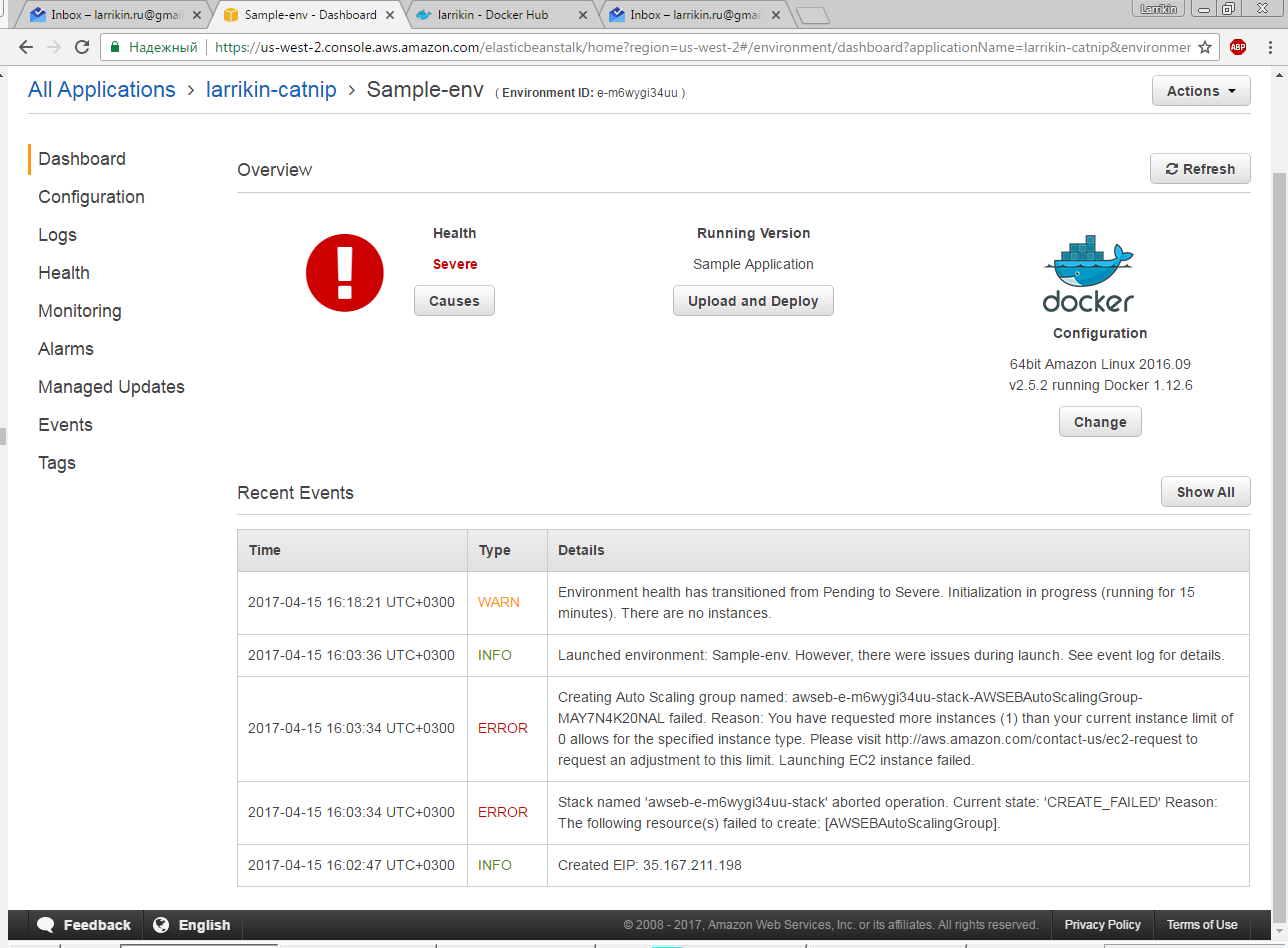Screen dimensions: 1288x948
Task: Click Show All recent events
Action: point(1205,492)
